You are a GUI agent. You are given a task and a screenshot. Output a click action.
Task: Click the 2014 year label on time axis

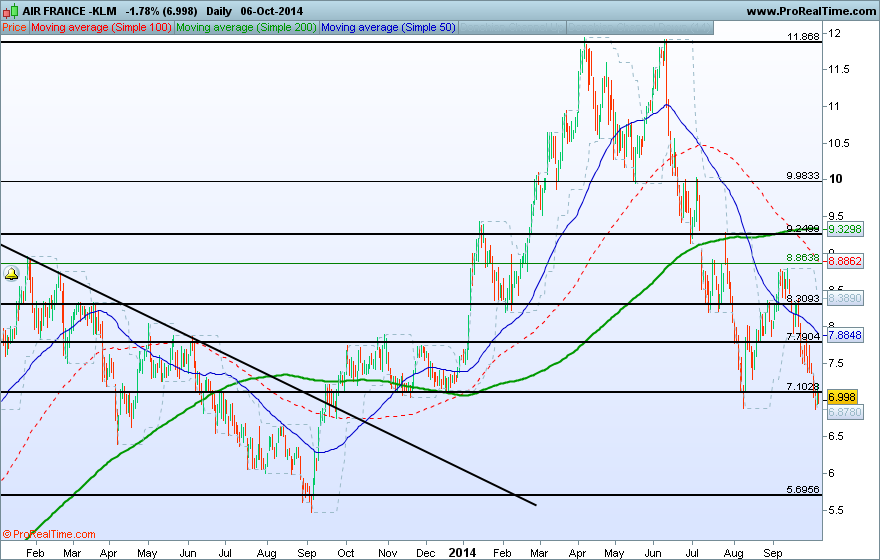[x=462, y=553]
